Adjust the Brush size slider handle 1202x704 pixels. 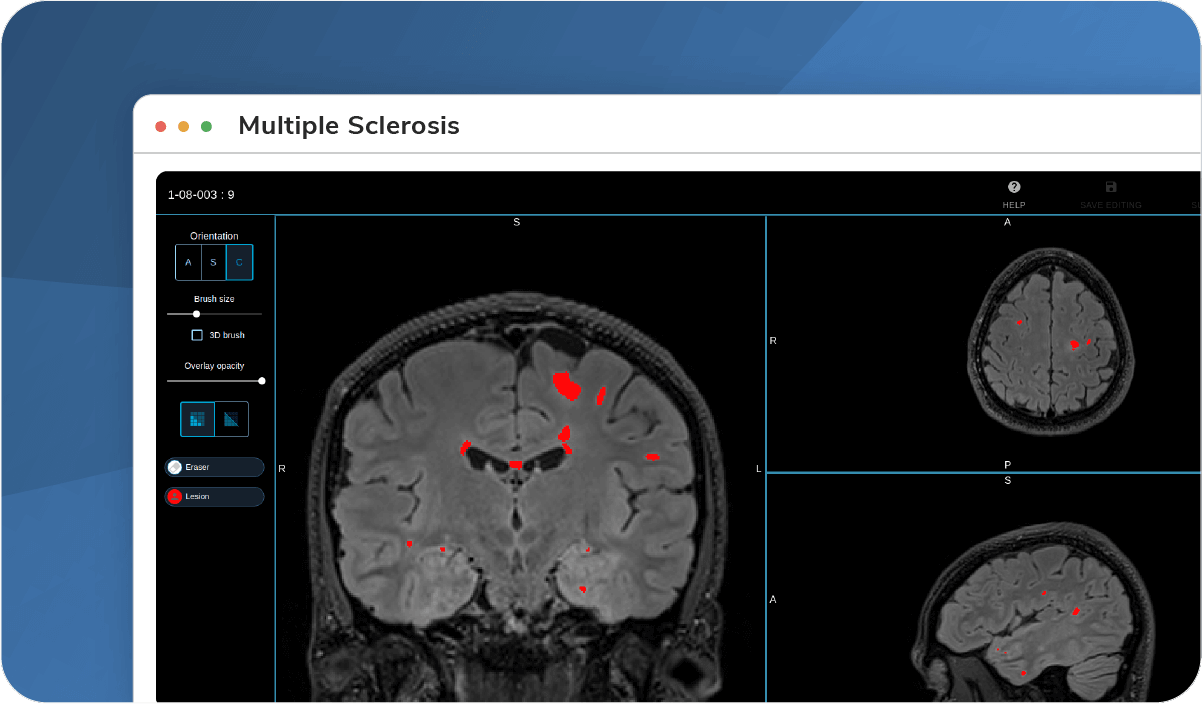click(196, 314)
